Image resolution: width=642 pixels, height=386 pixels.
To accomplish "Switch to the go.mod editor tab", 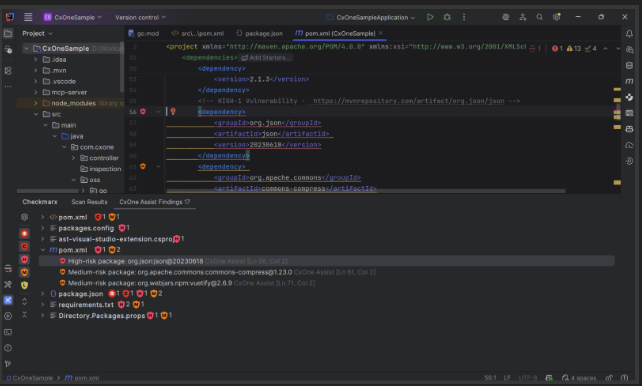I will (143, 34).
